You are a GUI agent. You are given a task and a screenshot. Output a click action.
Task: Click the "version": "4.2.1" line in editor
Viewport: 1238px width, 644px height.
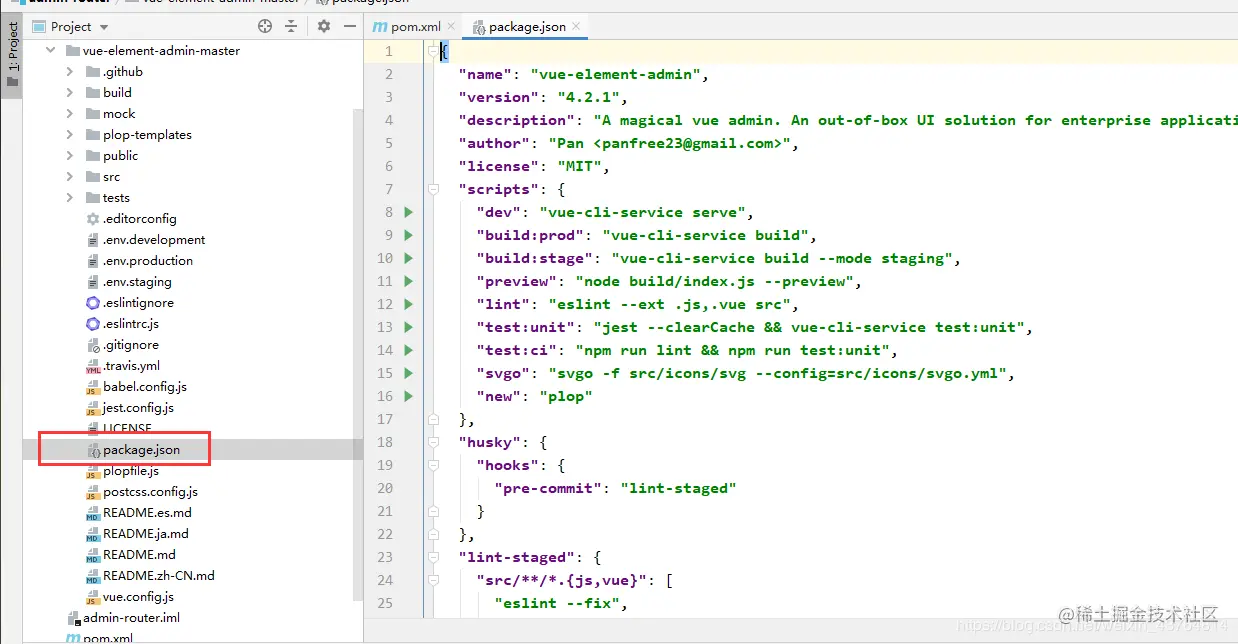pos(543,97)
